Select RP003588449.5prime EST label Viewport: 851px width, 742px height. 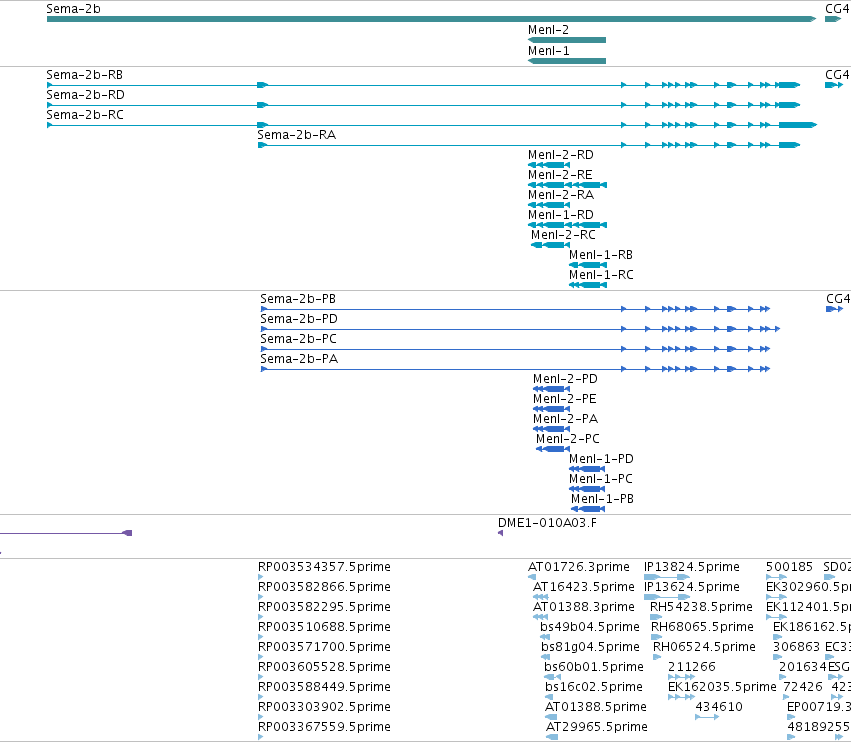(324, 687)
